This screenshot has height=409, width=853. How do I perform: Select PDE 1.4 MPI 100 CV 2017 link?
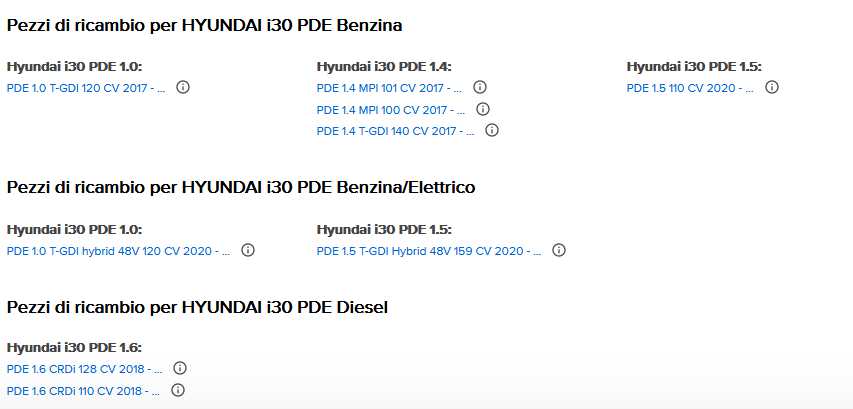click(x=390, y=110)
